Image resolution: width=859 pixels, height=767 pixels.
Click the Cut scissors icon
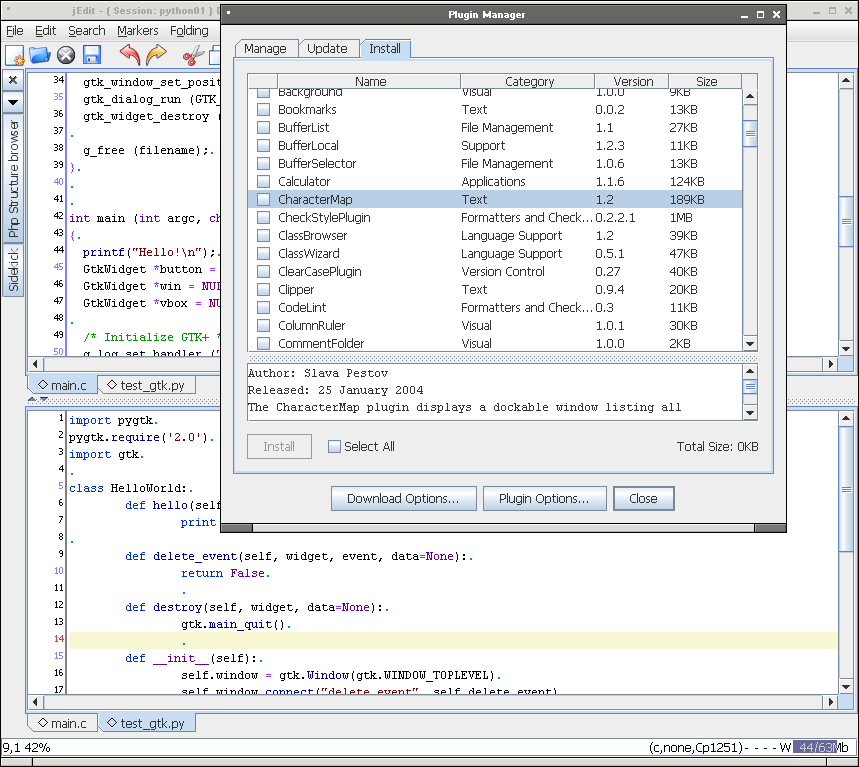point(193,56)
